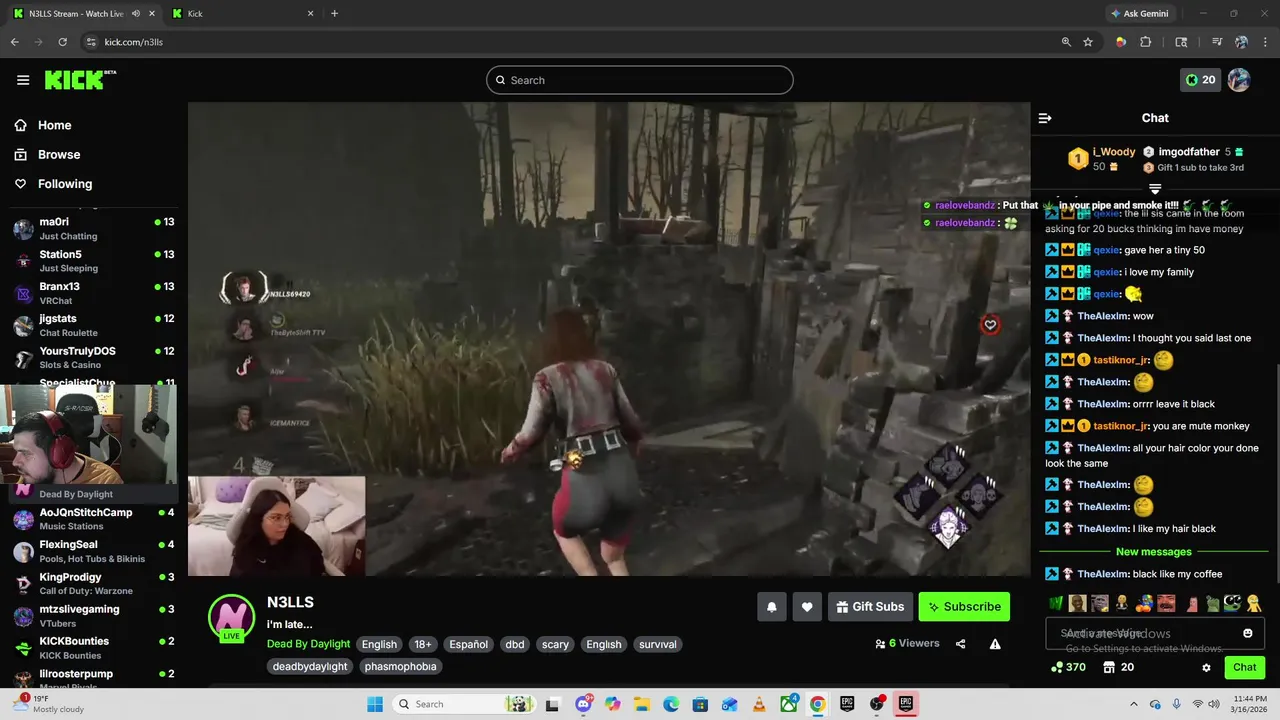Select the 18+ tag
Screen dimensions: 1280x720
click(423, 644)
